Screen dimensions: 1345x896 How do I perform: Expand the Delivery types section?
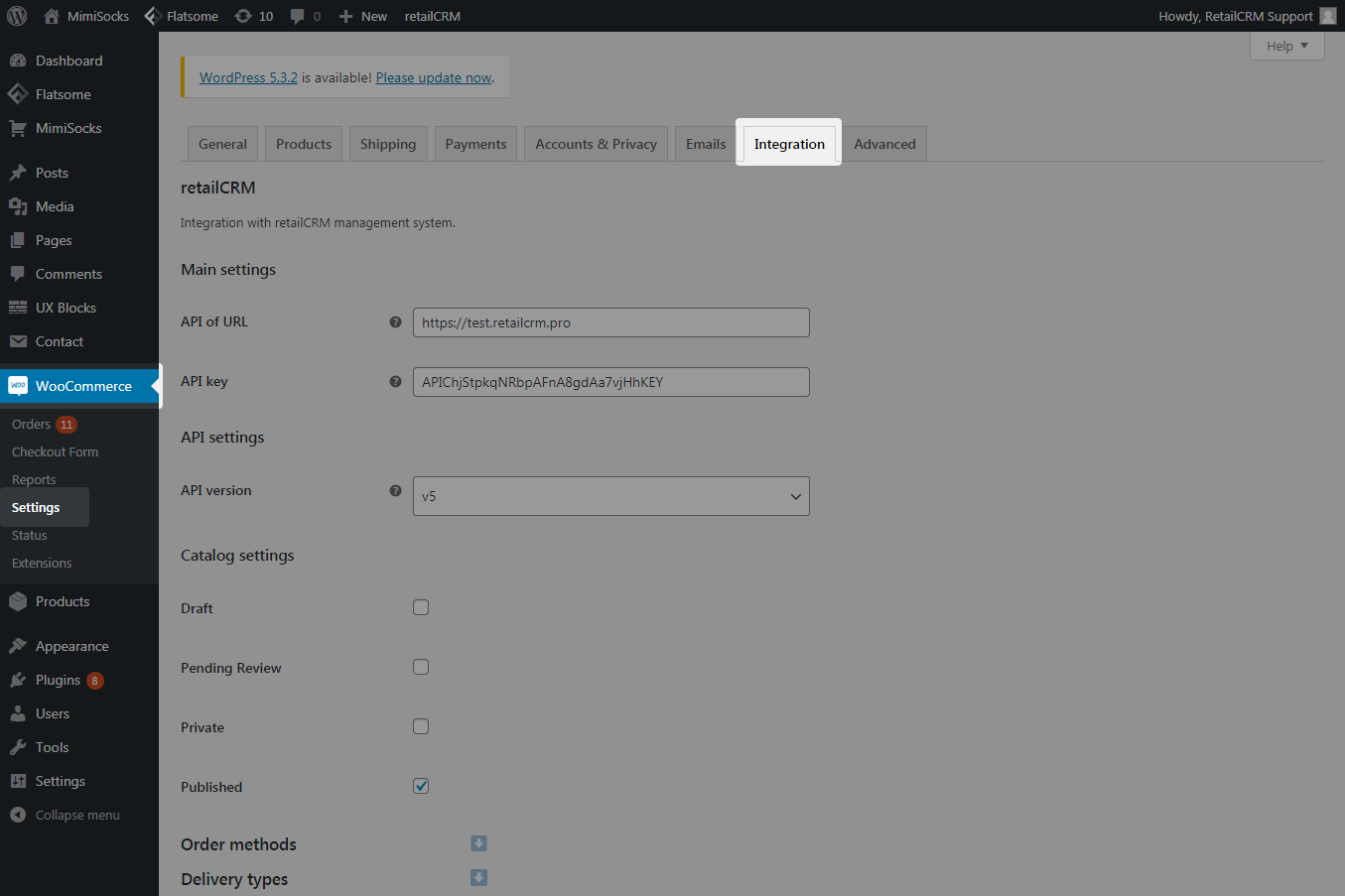[x=478, y=877]
